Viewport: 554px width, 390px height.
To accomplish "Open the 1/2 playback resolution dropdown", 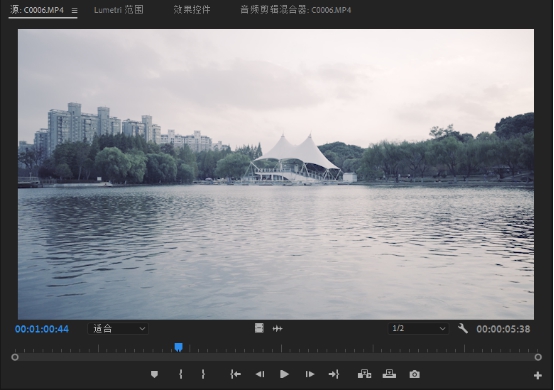I will tap(418, 329).
